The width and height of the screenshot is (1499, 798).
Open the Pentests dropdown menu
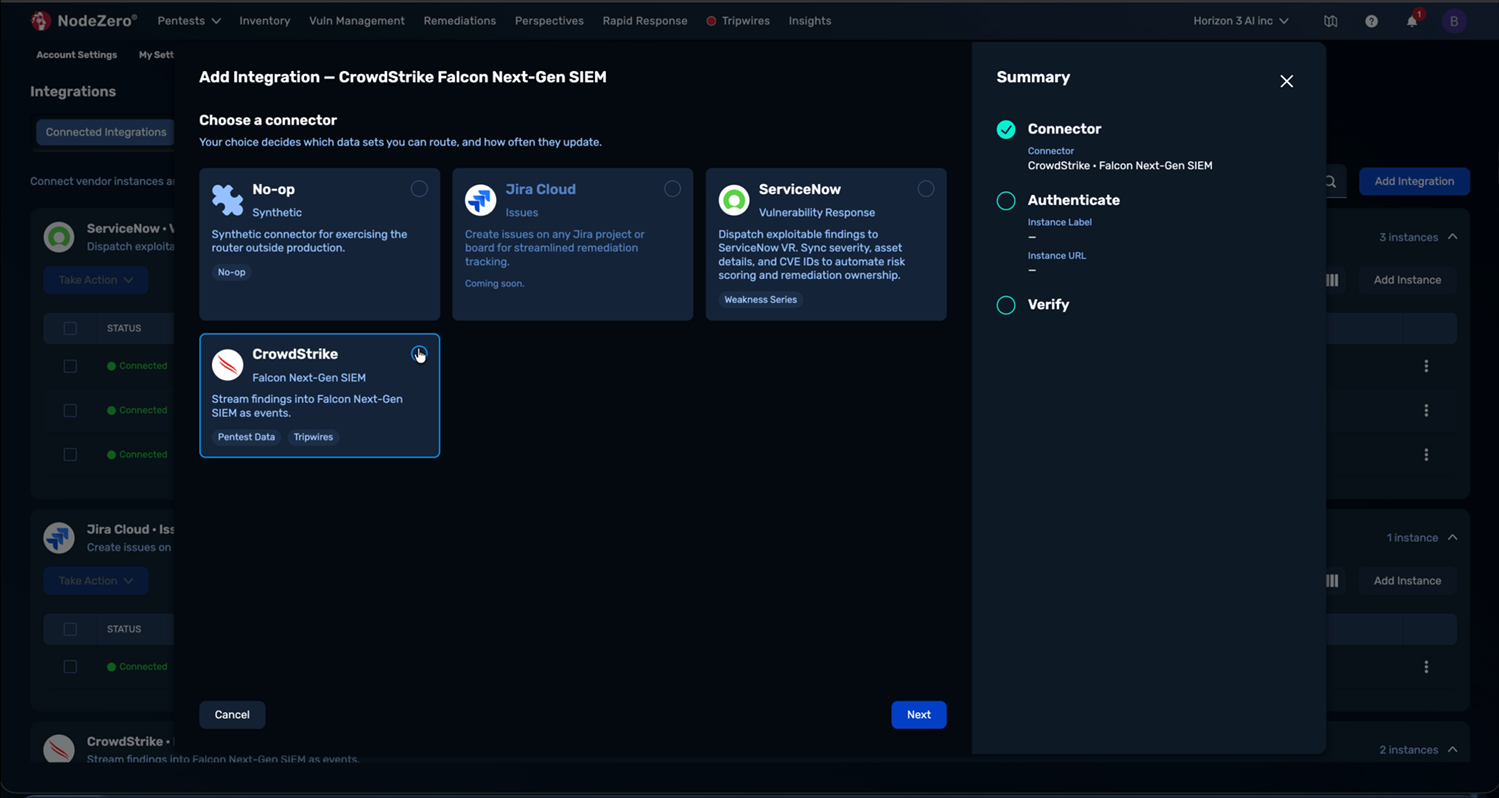pos(189,21)
